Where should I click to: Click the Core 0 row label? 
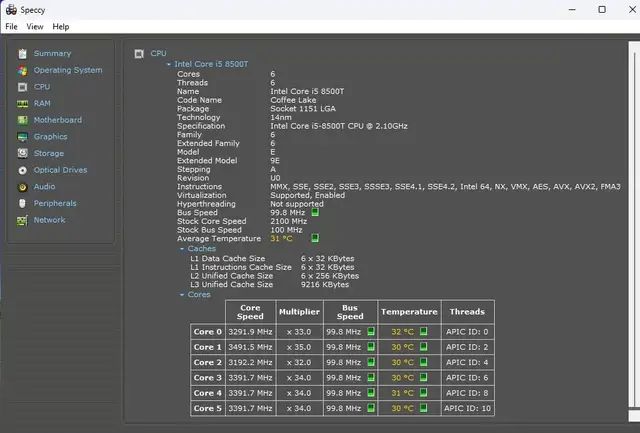coord(207,332)
